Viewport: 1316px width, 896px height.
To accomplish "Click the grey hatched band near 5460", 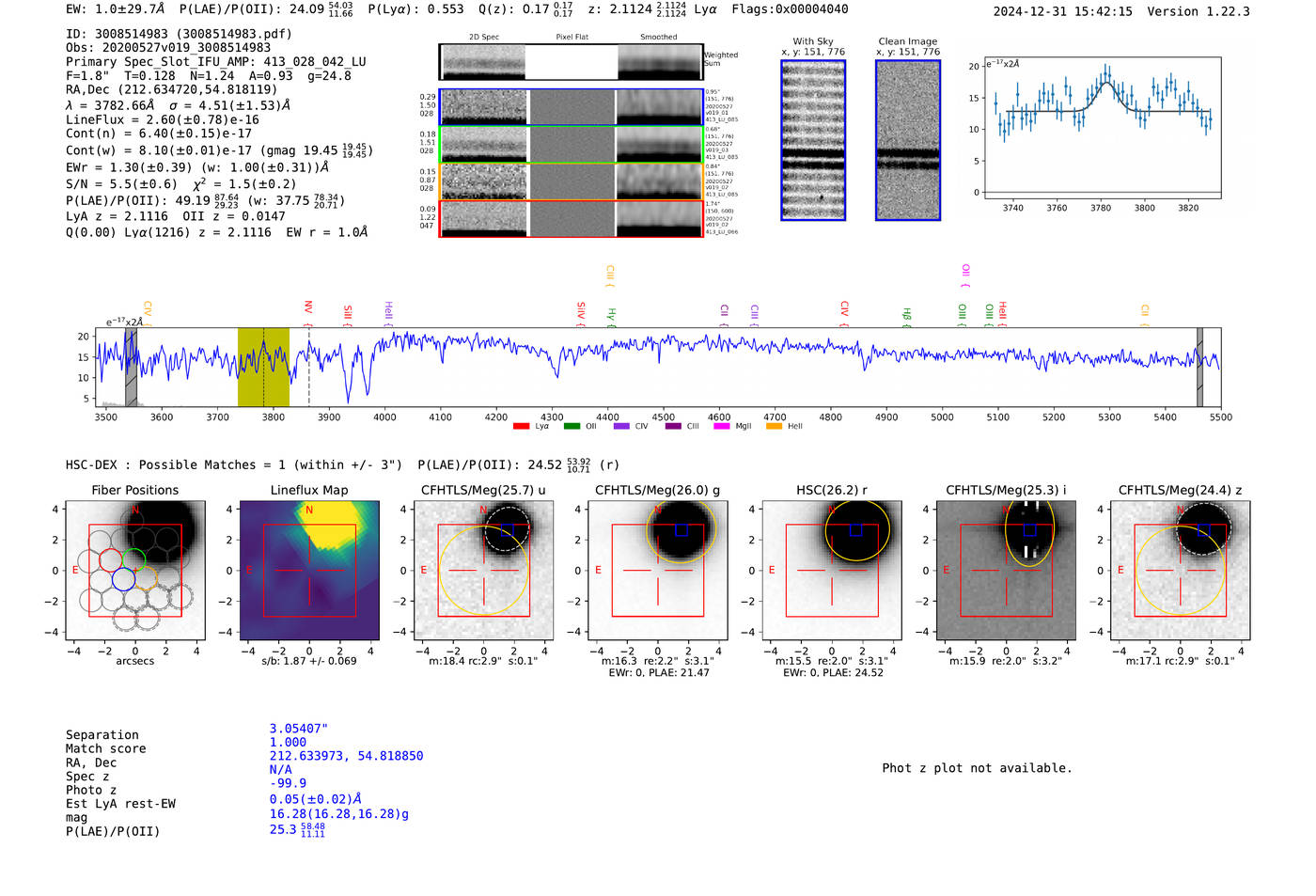I will click(1199, 367).
